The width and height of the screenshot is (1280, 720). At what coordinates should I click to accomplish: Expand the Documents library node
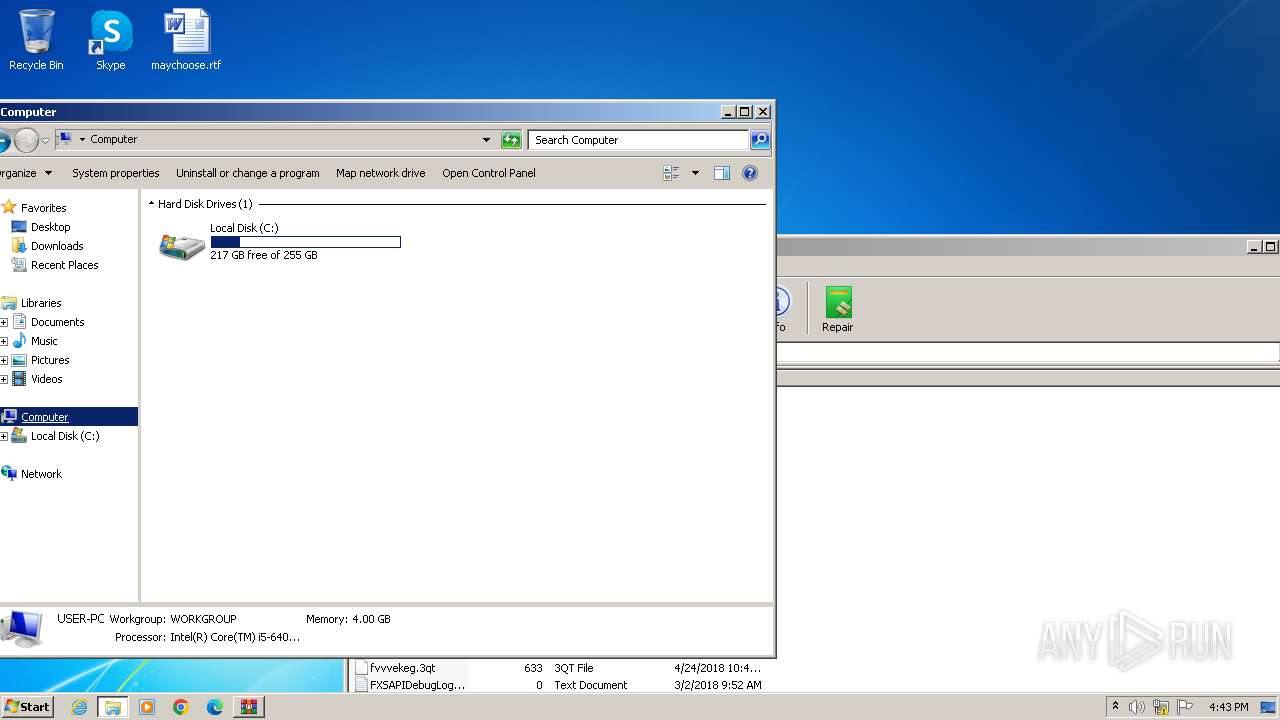pos(4,322)
